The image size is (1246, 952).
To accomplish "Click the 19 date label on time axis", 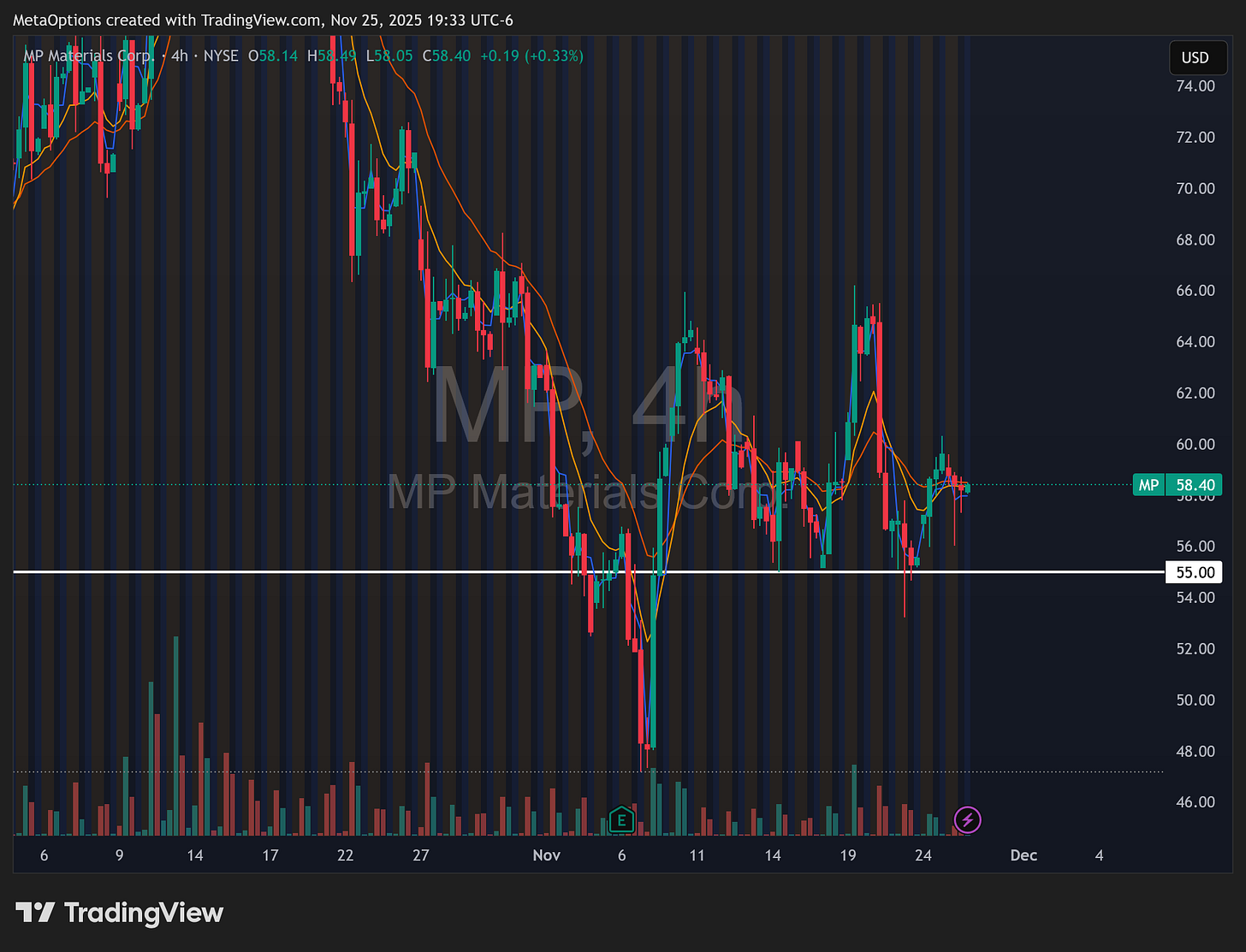I will [848, 854].
